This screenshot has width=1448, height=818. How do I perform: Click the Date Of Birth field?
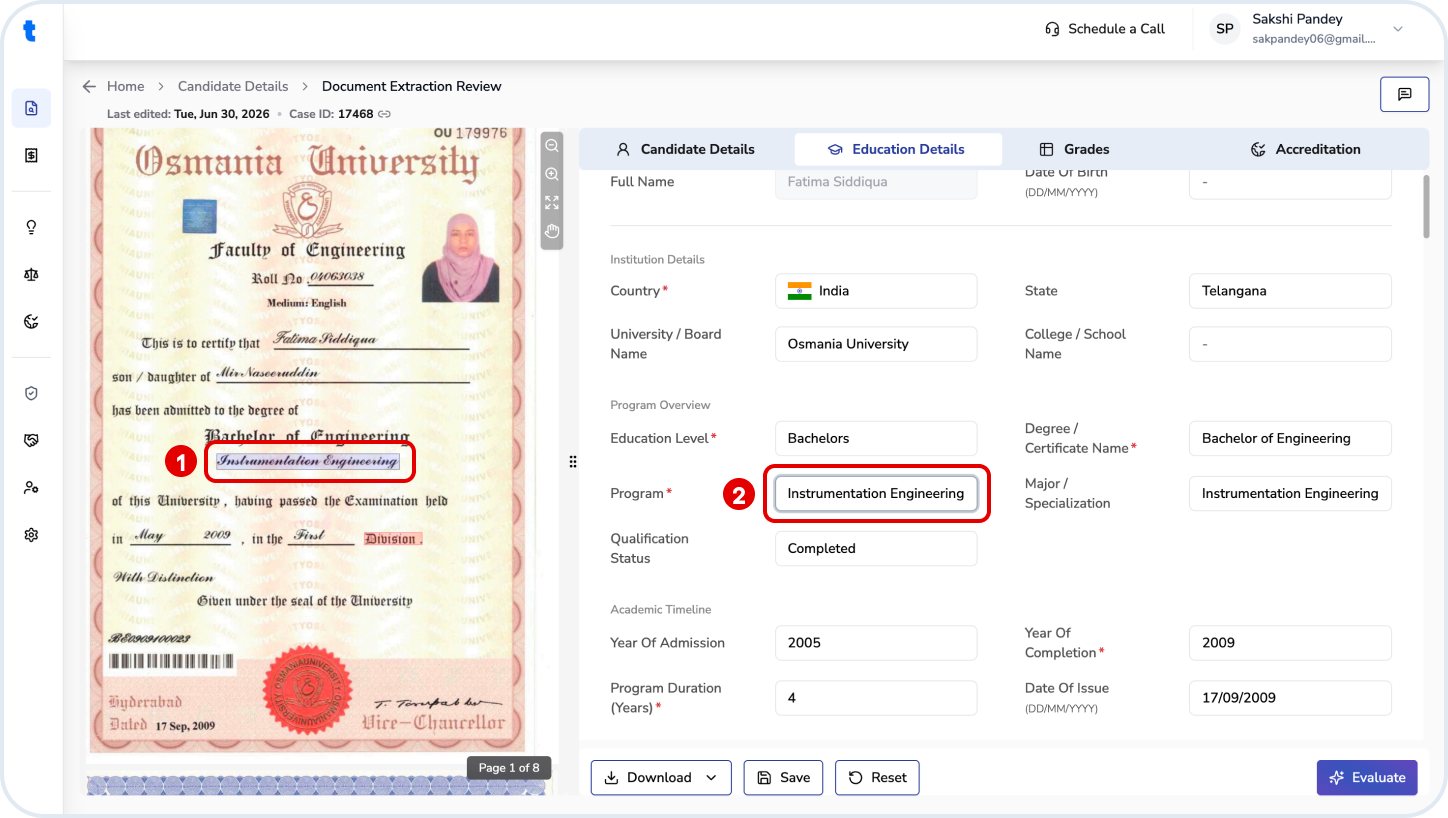pyautogui.click(x=1290, y=183)
